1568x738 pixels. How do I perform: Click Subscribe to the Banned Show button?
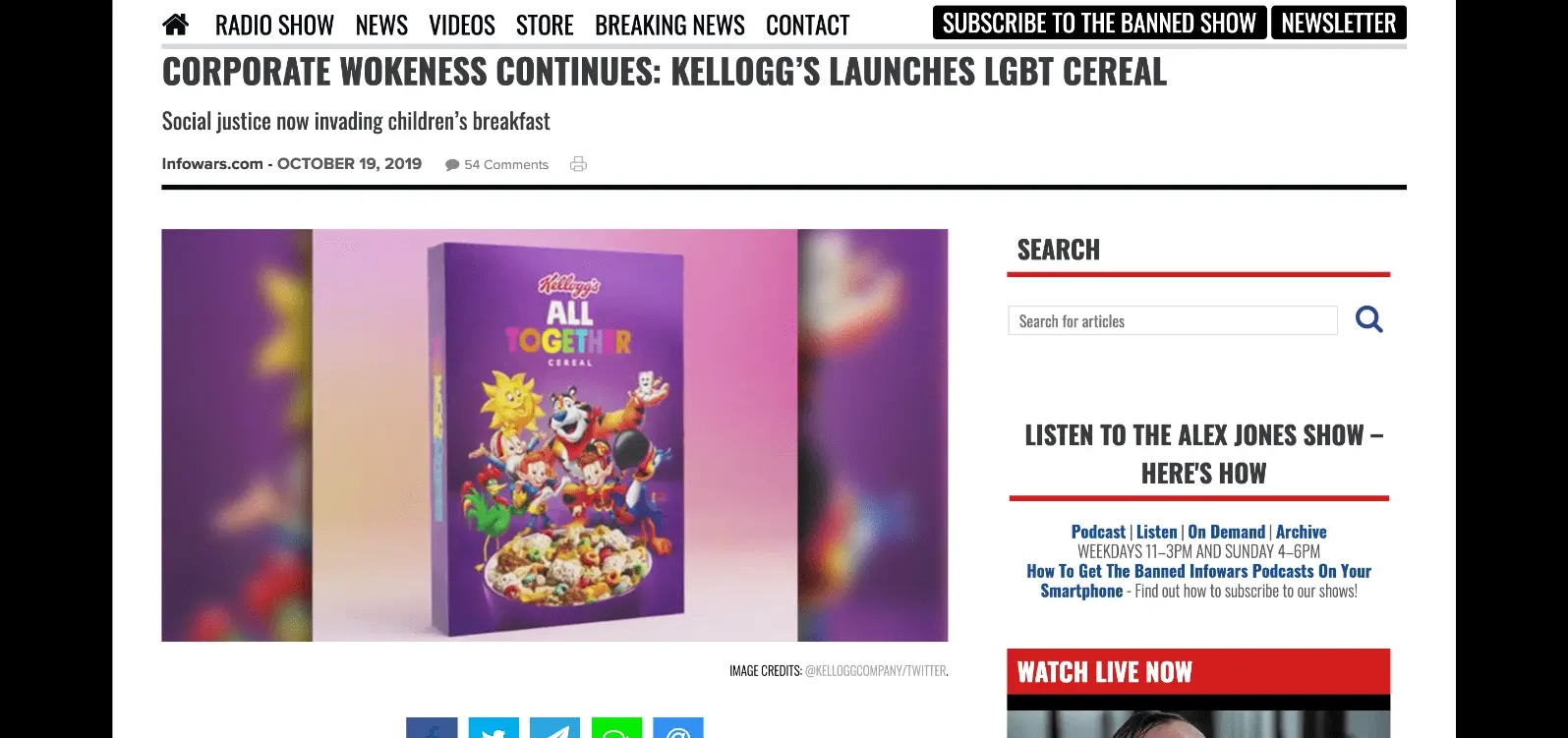click(x=1099, y=23)
